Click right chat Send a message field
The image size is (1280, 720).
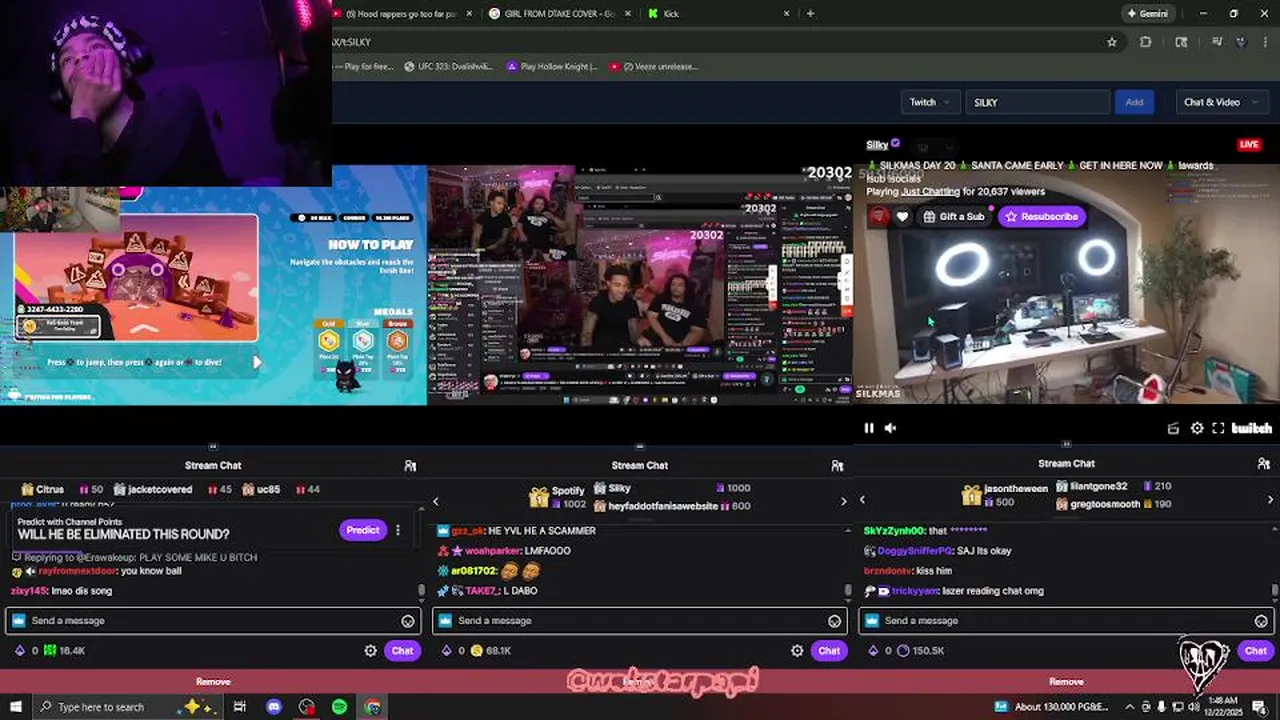tap(1066, 621)
